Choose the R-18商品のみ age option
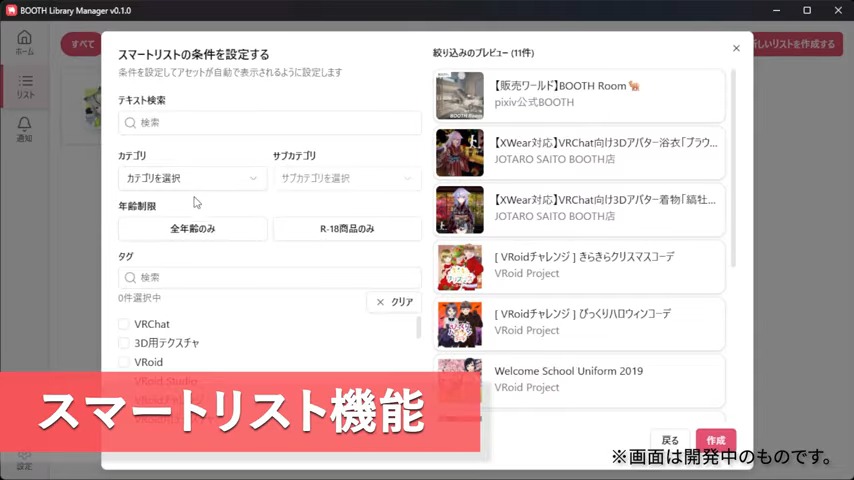 [347, 229]
